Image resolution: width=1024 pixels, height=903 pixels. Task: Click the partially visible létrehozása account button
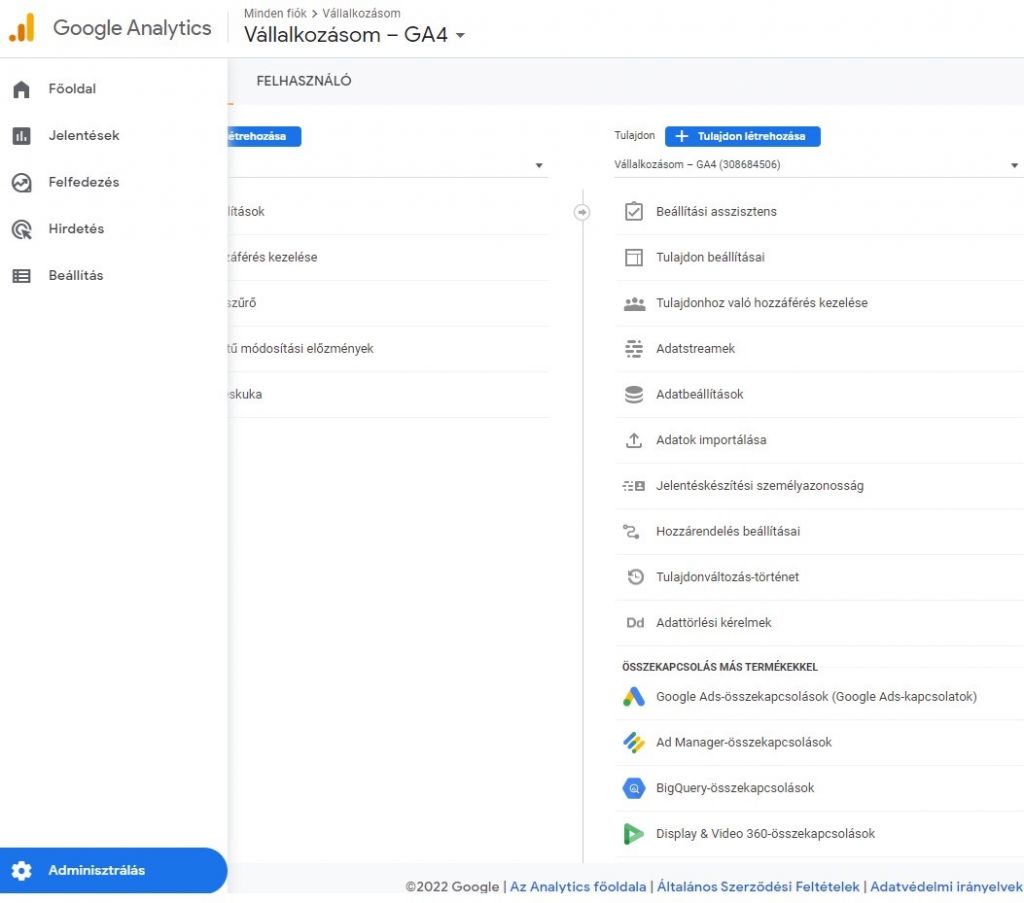[x=264, y=136]
